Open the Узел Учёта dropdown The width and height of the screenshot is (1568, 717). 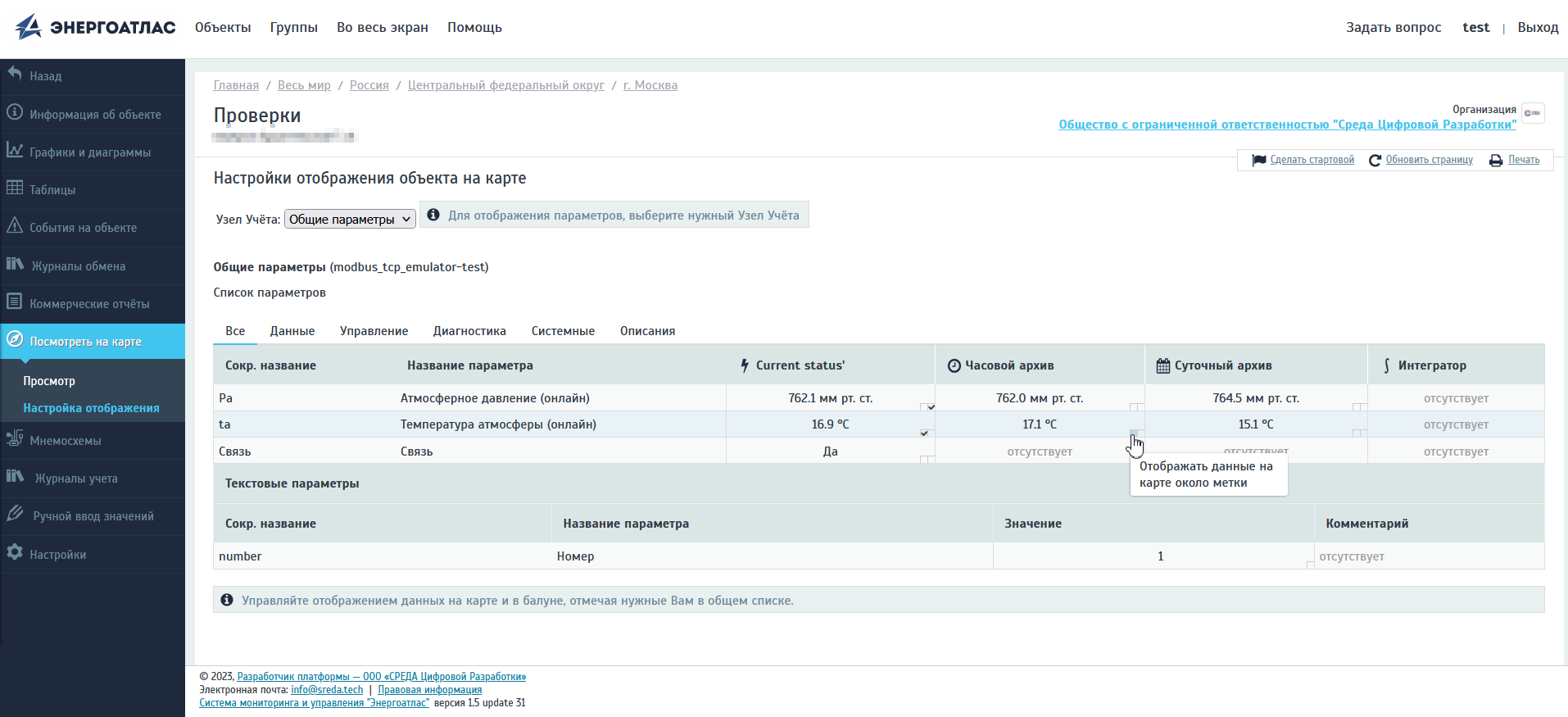click(350, 219)
